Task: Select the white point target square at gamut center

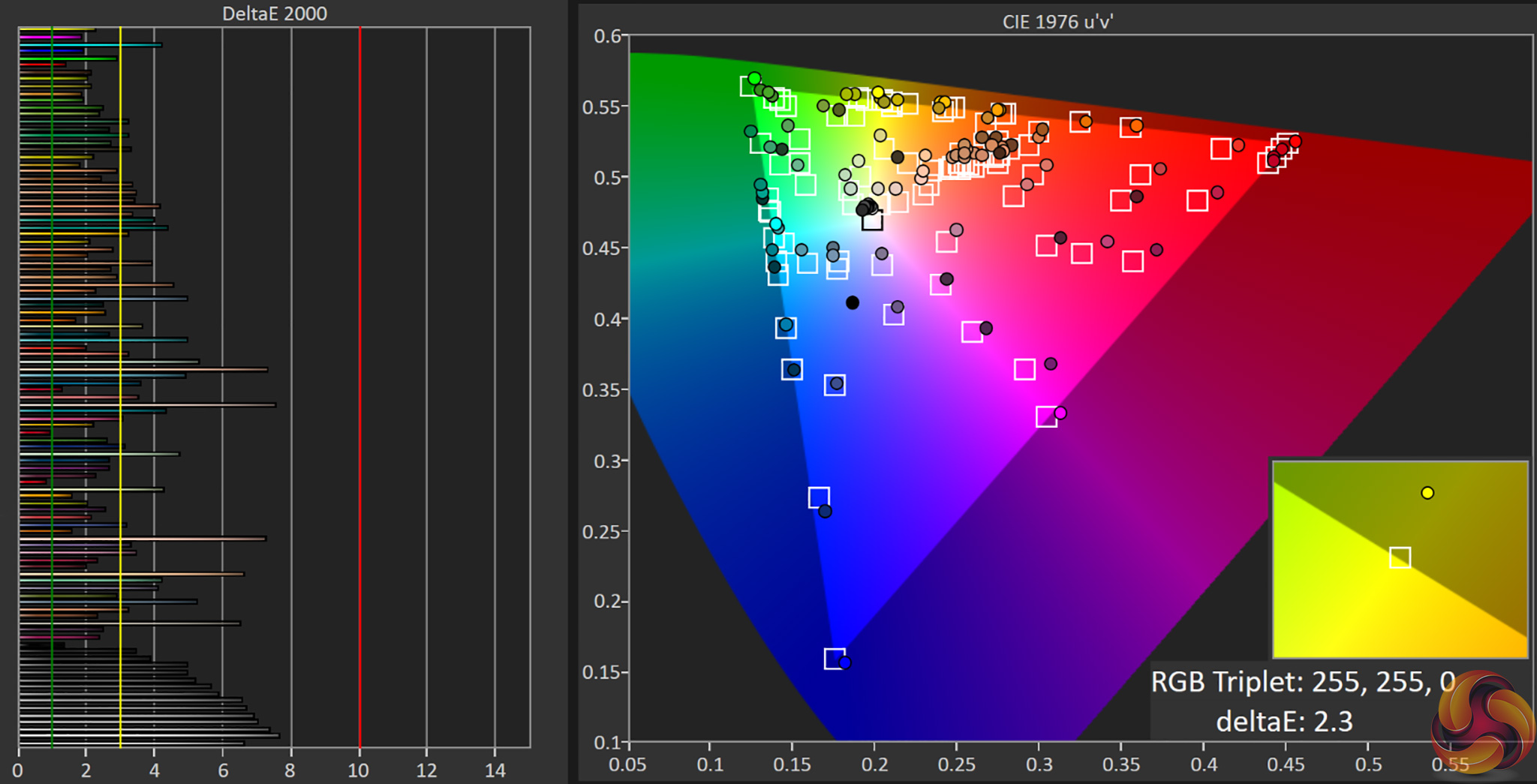Action: (x=872, y=221)
